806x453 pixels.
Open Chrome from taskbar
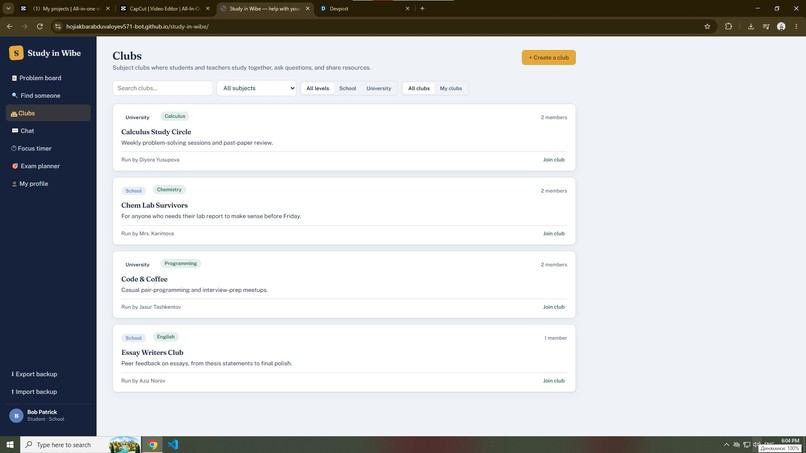click(x=152, y=445)
